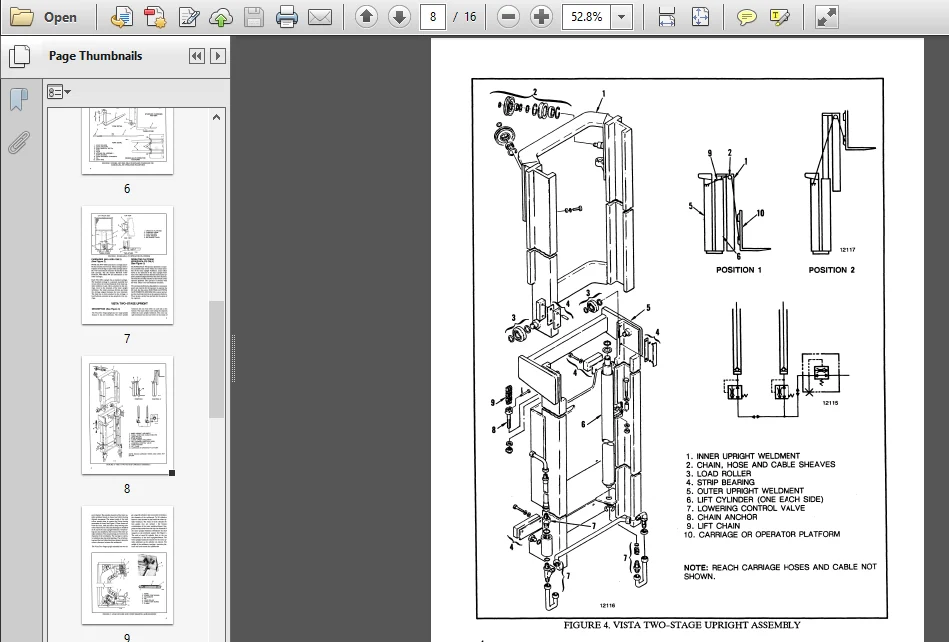
Task: Select the Highlight text tool
Action: 780,17
